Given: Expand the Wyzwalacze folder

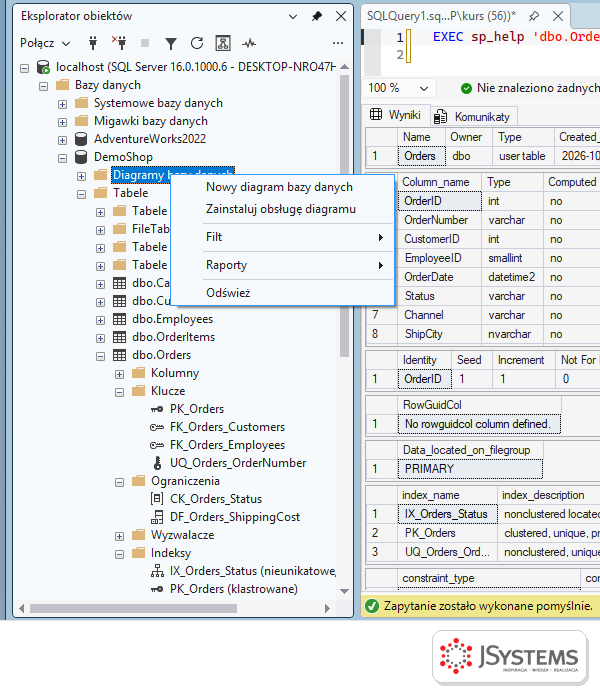Looking at the screenshot, I should 120,536.
